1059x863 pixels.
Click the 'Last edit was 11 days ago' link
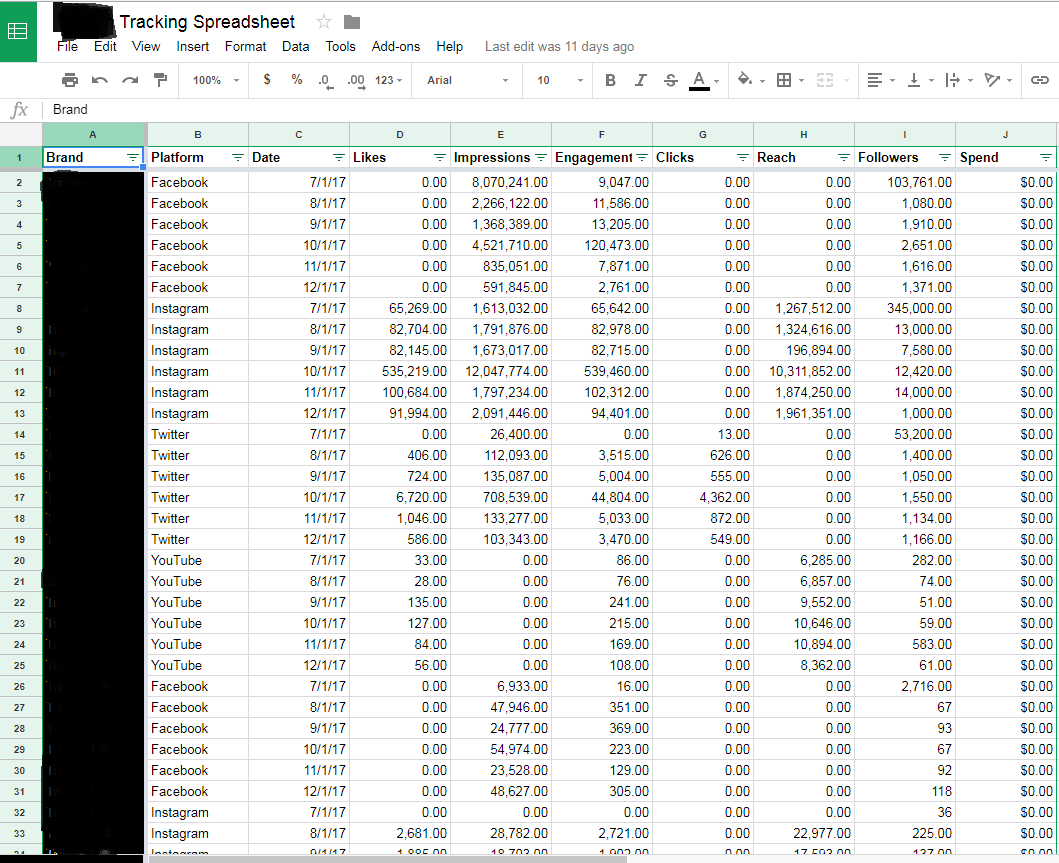(x=559, y=47)
